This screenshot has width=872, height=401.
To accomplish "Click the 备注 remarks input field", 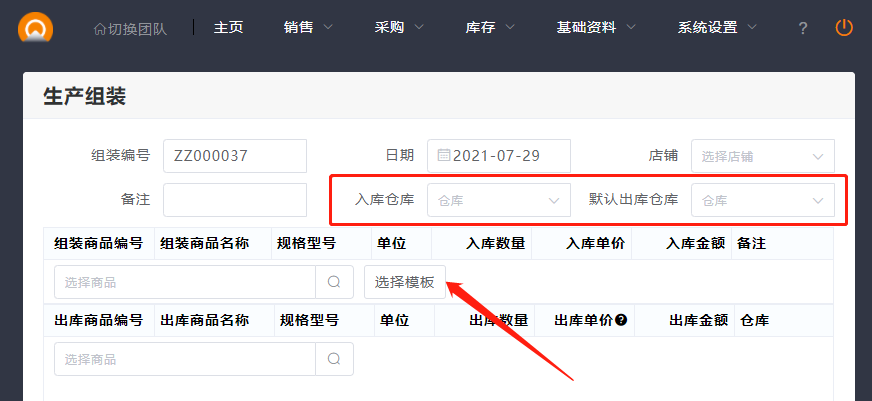I will coord(235,200).
